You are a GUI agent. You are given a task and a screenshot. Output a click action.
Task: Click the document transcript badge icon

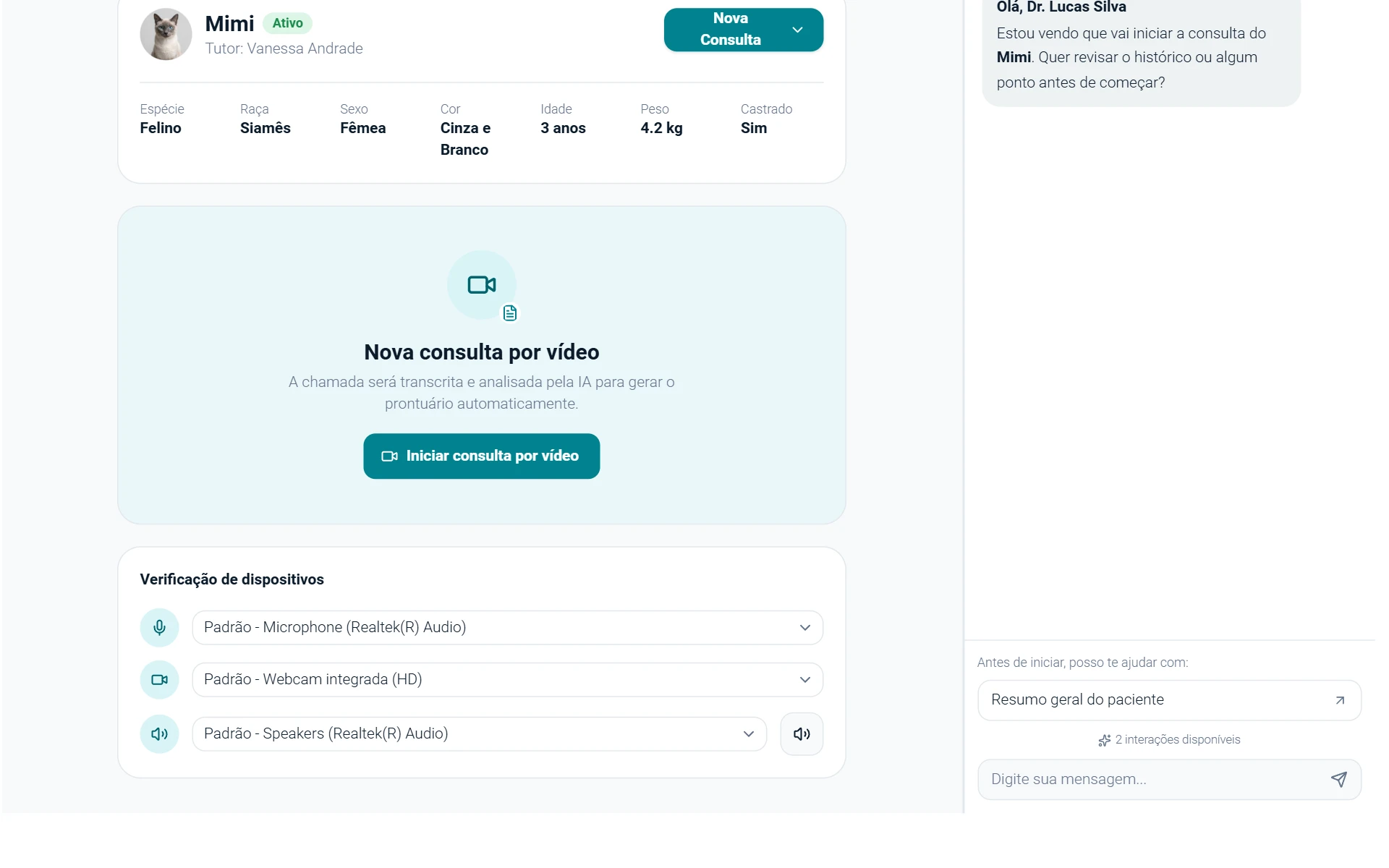[x=510, y=313]
